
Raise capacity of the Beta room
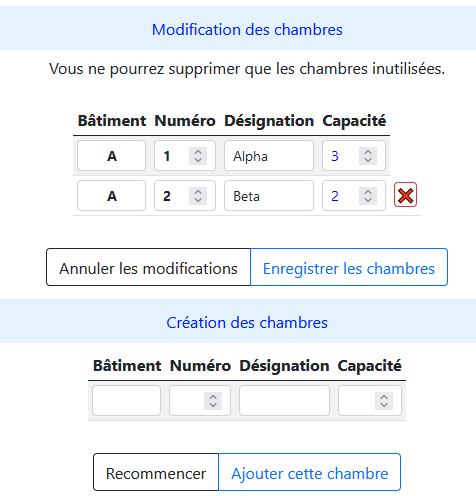(368, 192)
